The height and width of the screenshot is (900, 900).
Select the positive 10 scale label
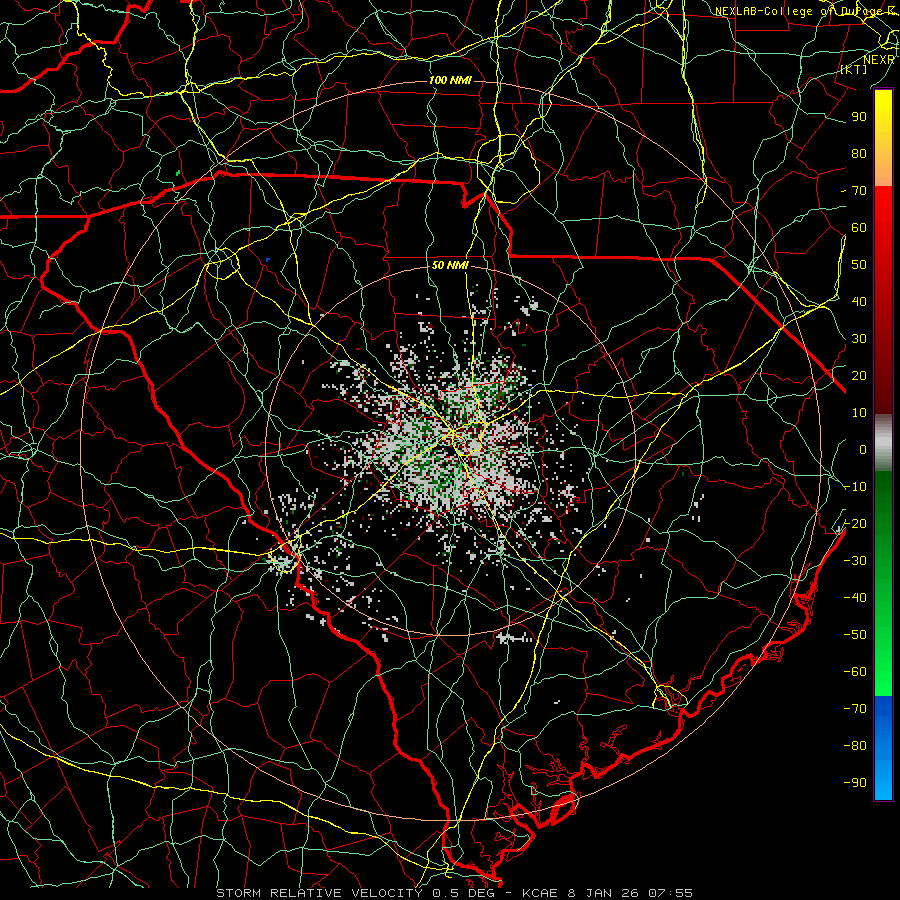pyautogui.click(x=859, y=413)
